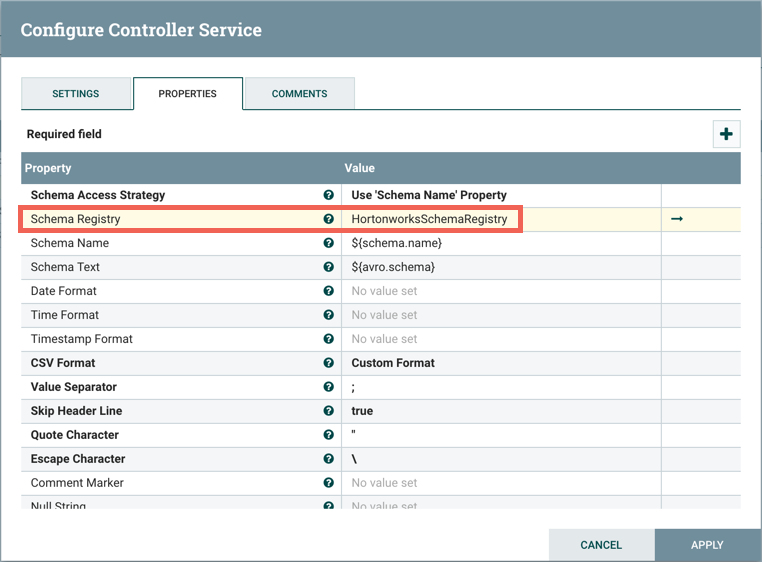This screenshot has width=762, height=562.
Task: Show help for Comment Marker property
Action: (329, 483)
